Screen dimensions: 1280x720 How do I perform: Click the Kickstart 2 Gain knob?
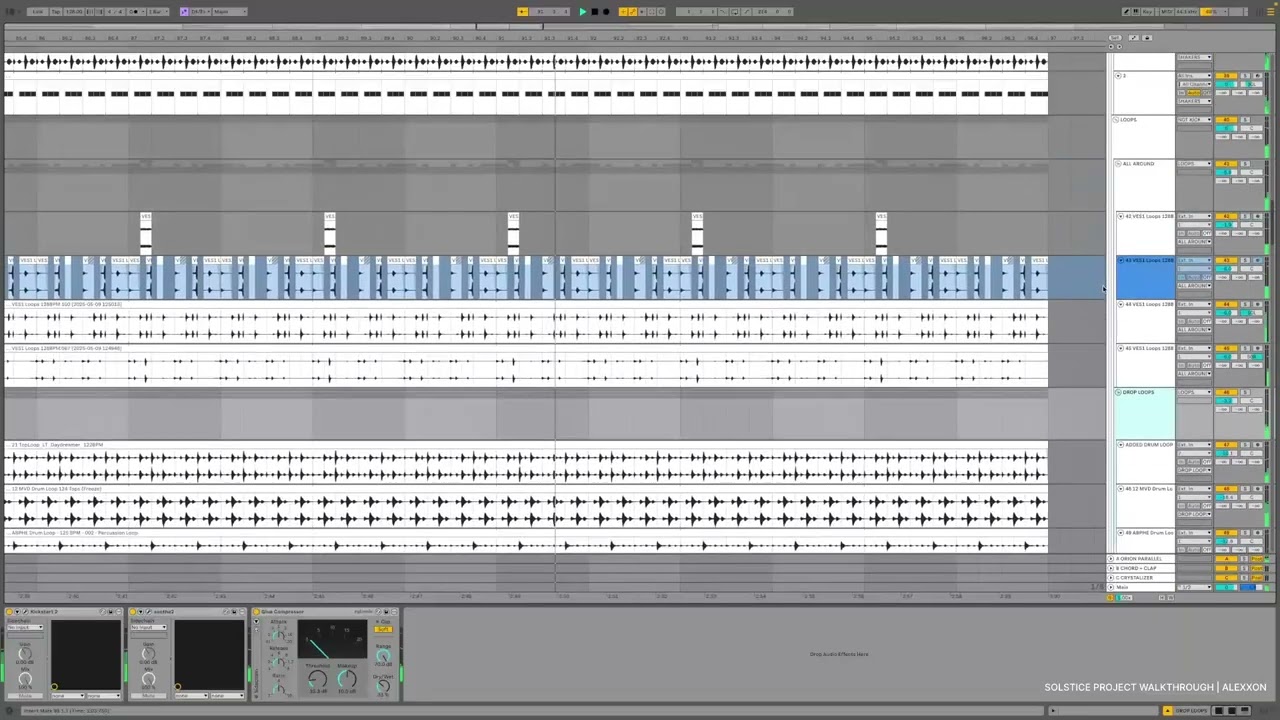[25, 654]
